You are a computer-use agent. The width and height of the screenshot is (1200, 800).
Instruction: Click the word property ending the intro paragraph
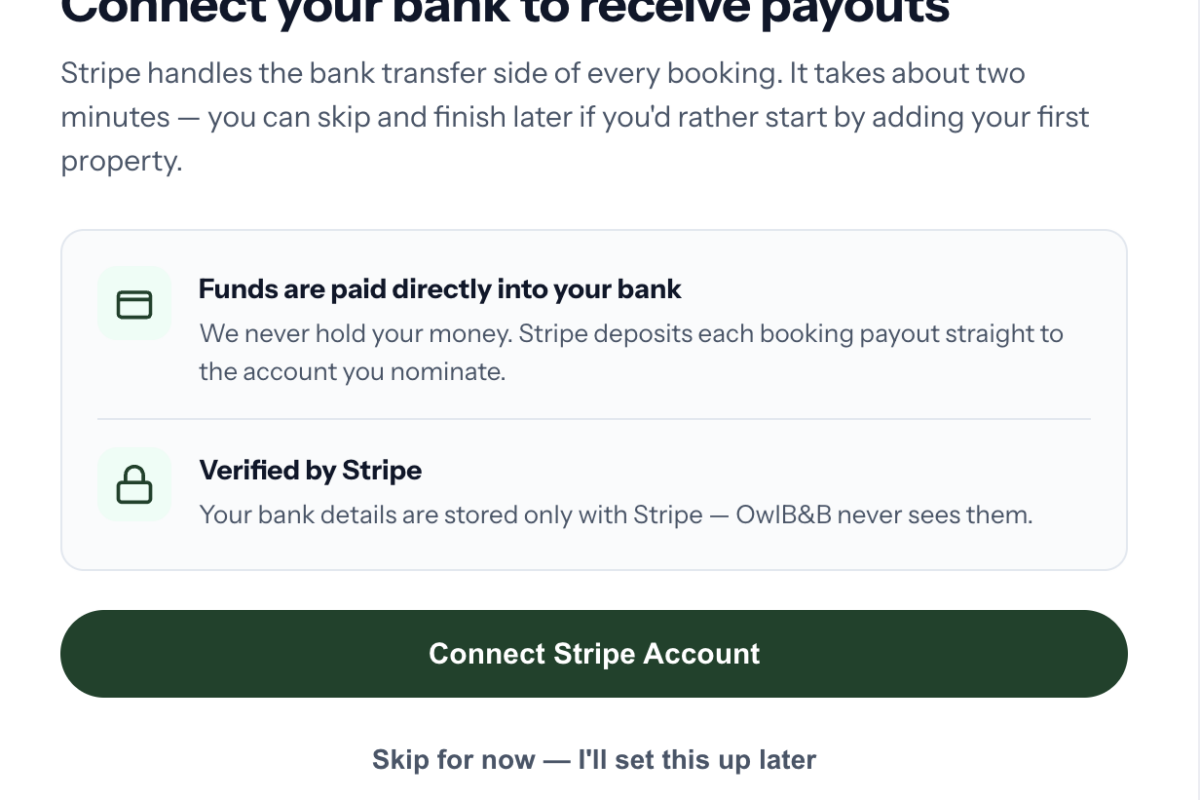[x=122, y=162]
